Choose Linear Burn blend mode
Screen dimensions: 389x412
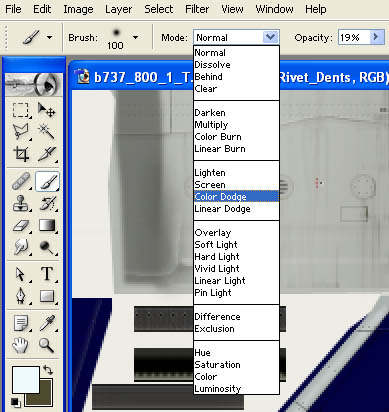point(236,149)
